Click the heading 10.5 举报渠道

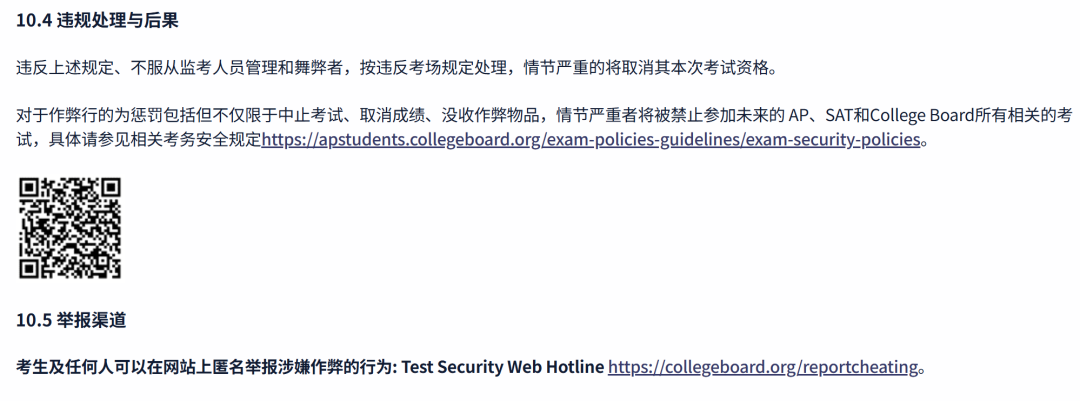tap(71, 320)
